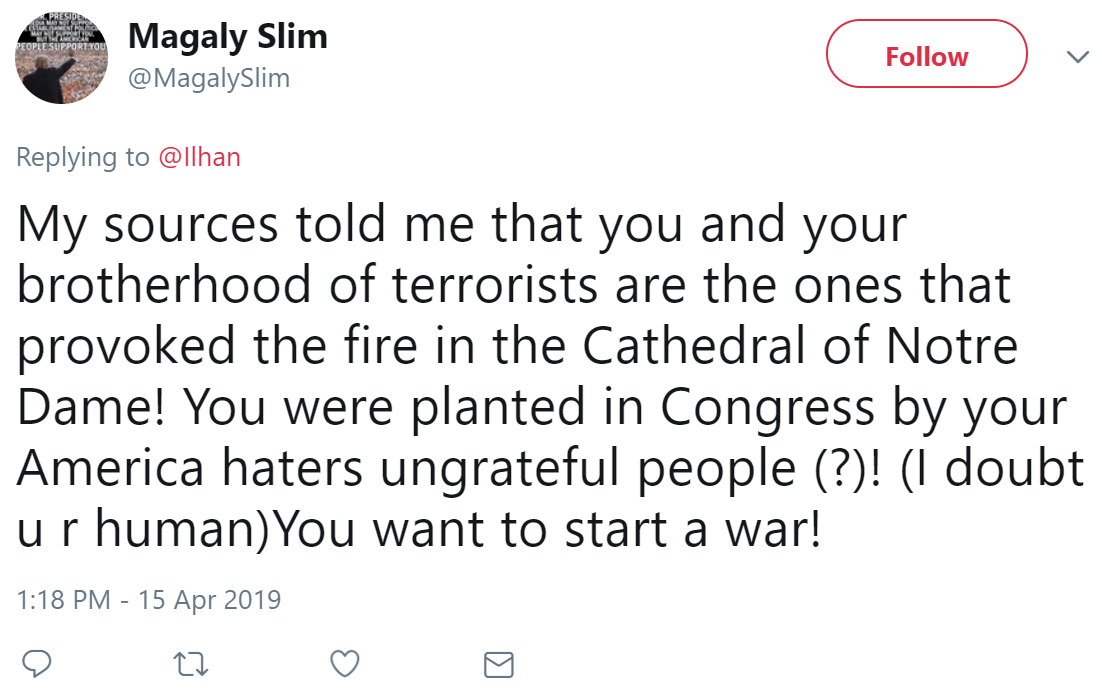Follow the @MagalySlim account
The width and height of the screenshot is (1102, 699).
point(926,57)
